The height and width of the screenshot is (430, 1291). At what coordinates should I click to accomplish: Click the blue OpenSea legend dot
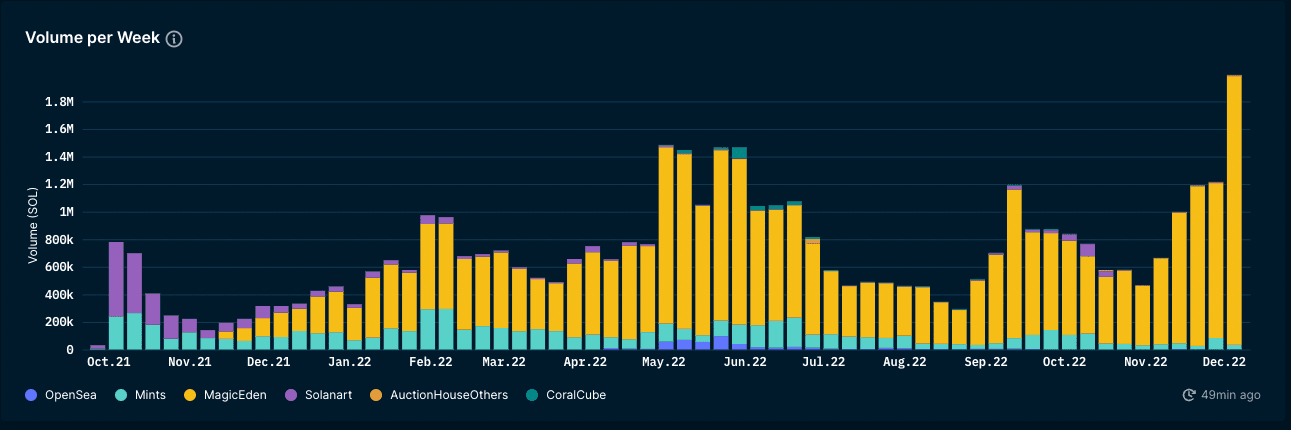pyautogui.click(x=30, y=395)
